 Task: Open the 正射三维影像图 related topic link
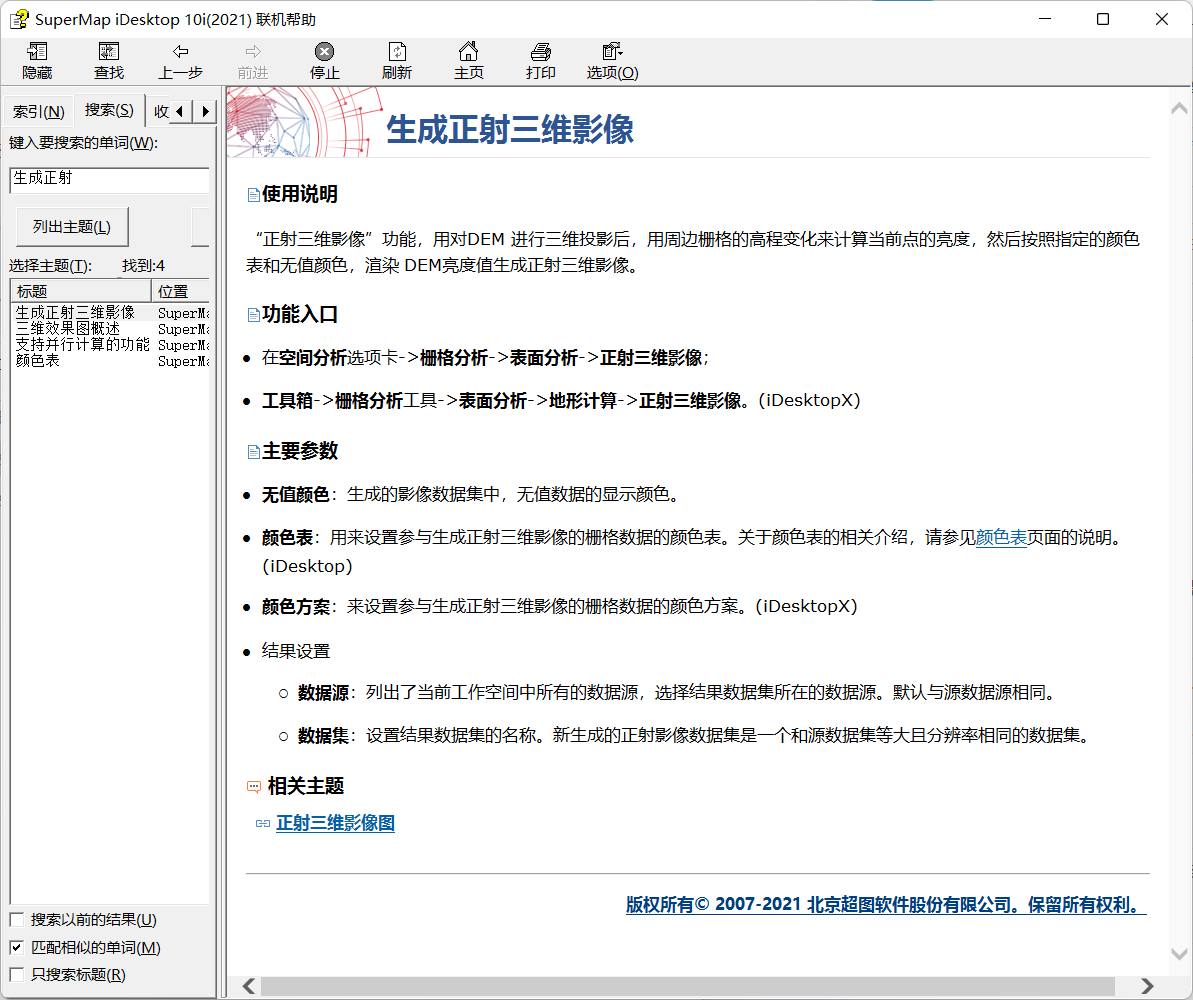point(336,823)
